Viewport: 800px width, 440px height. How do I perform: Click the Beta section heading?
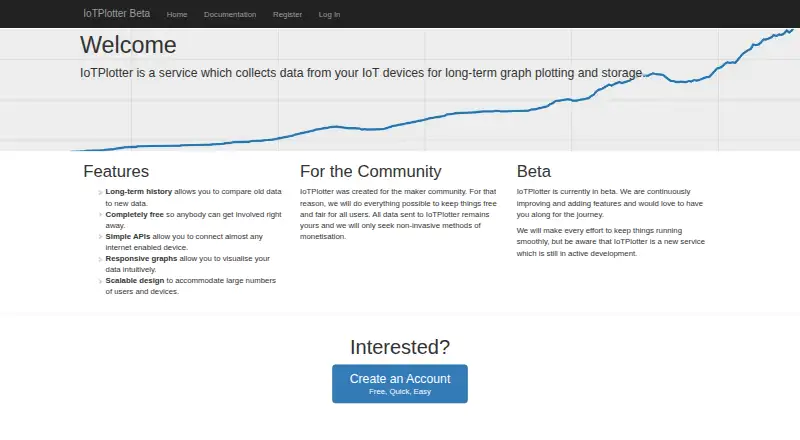(x=534, y=172)
